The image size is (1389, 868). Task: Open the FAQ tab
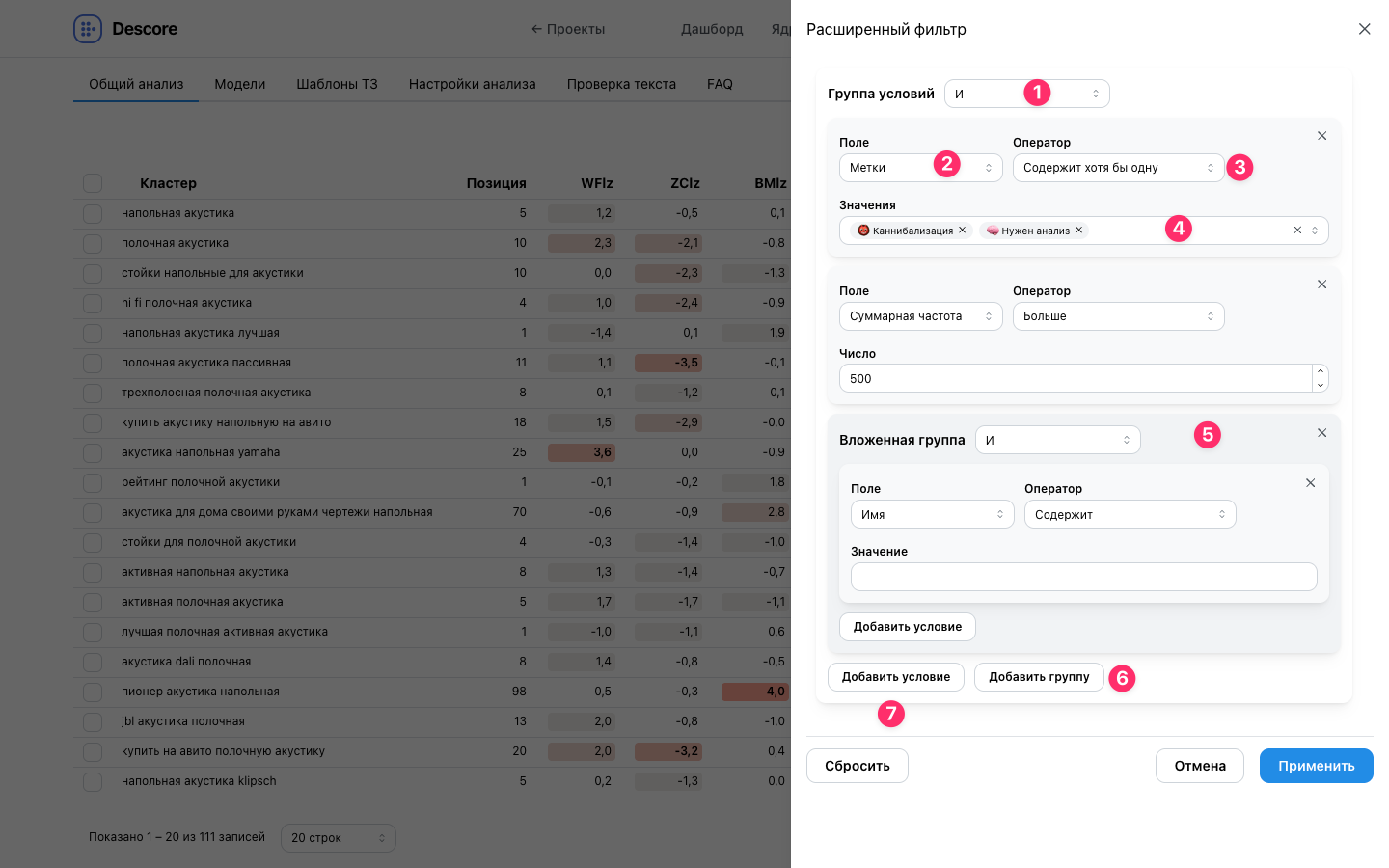coord(720,84)
